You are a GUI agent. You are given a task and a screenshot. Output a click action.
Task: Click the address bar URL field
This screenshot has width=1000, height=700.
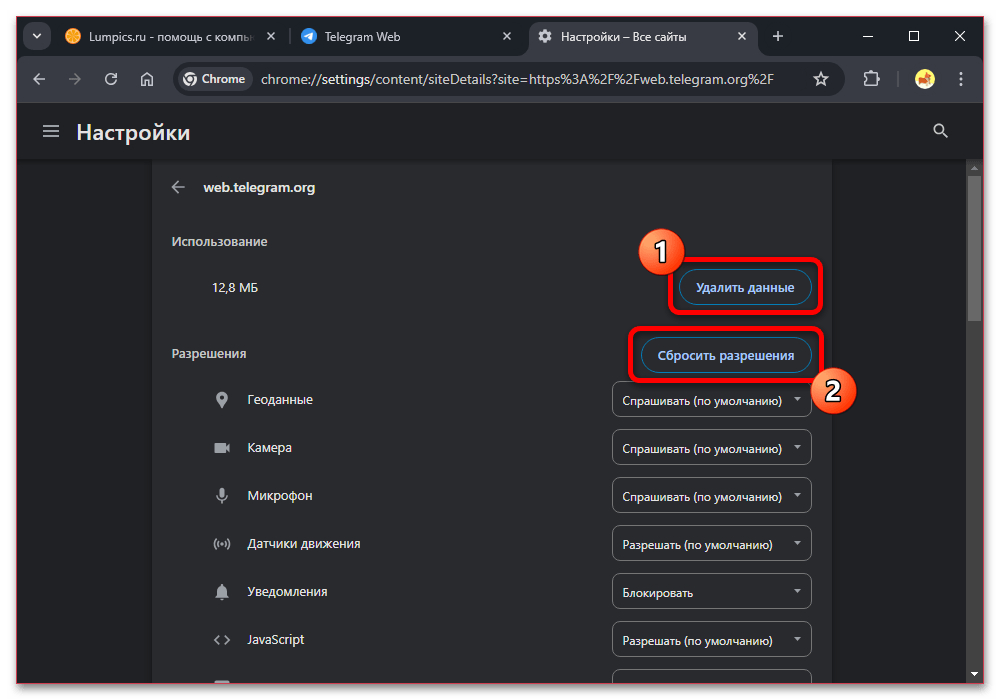tap(517, 79)
